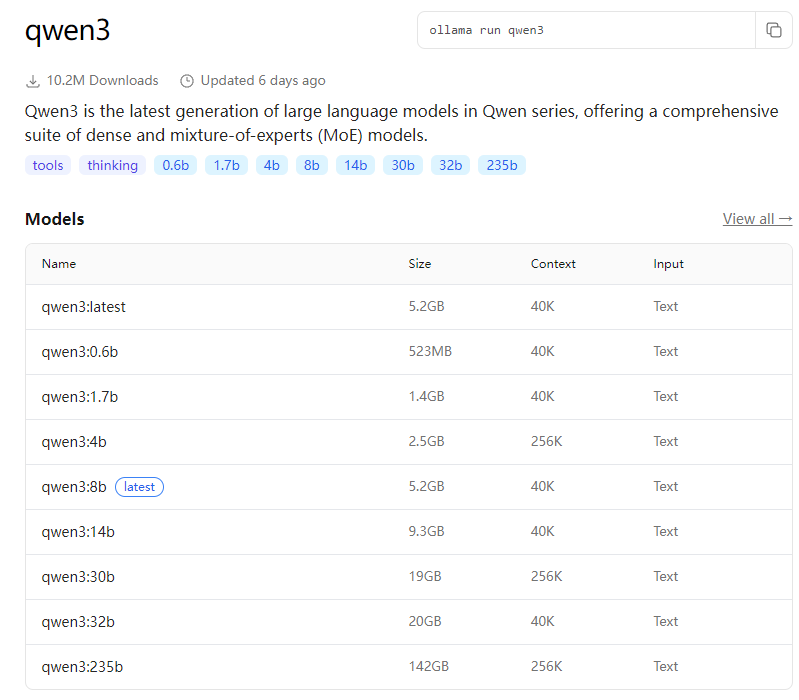Click the downloads arrow icon

(x=33, y=81)
